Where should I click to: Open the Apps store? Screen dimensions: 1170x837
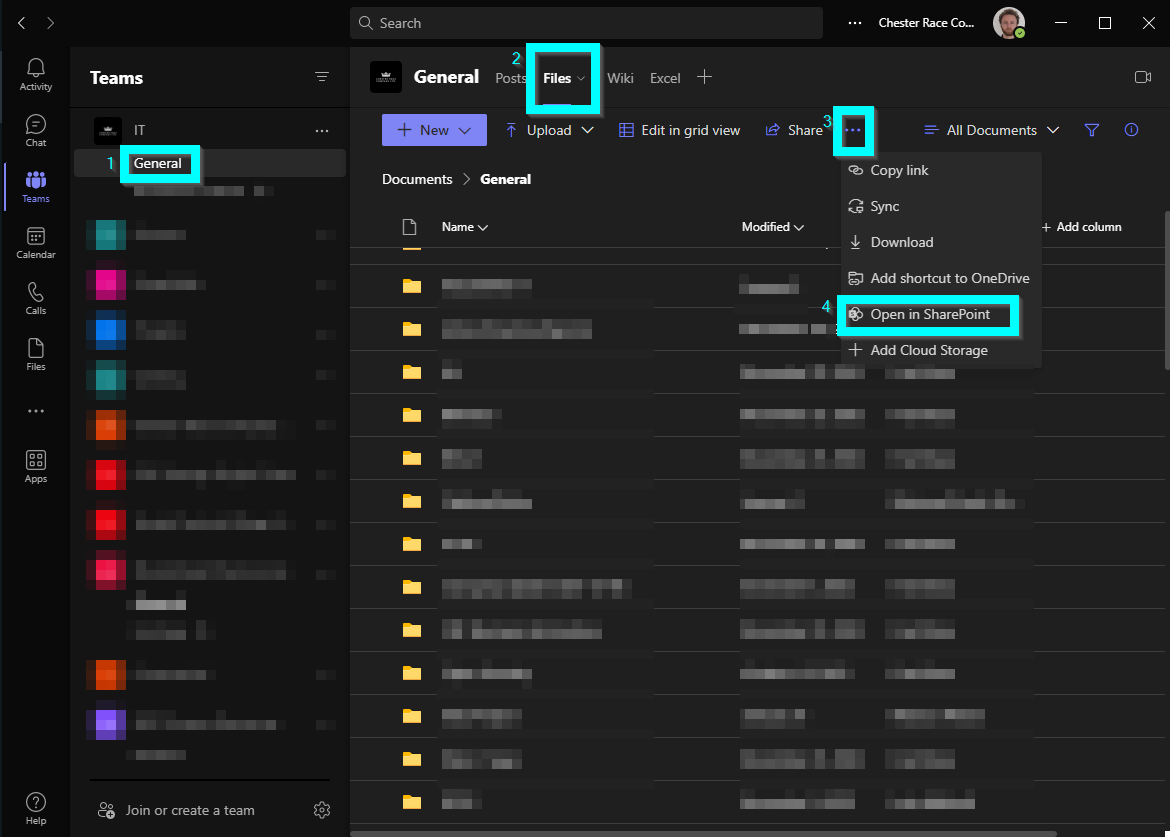(x=35, y=467)
